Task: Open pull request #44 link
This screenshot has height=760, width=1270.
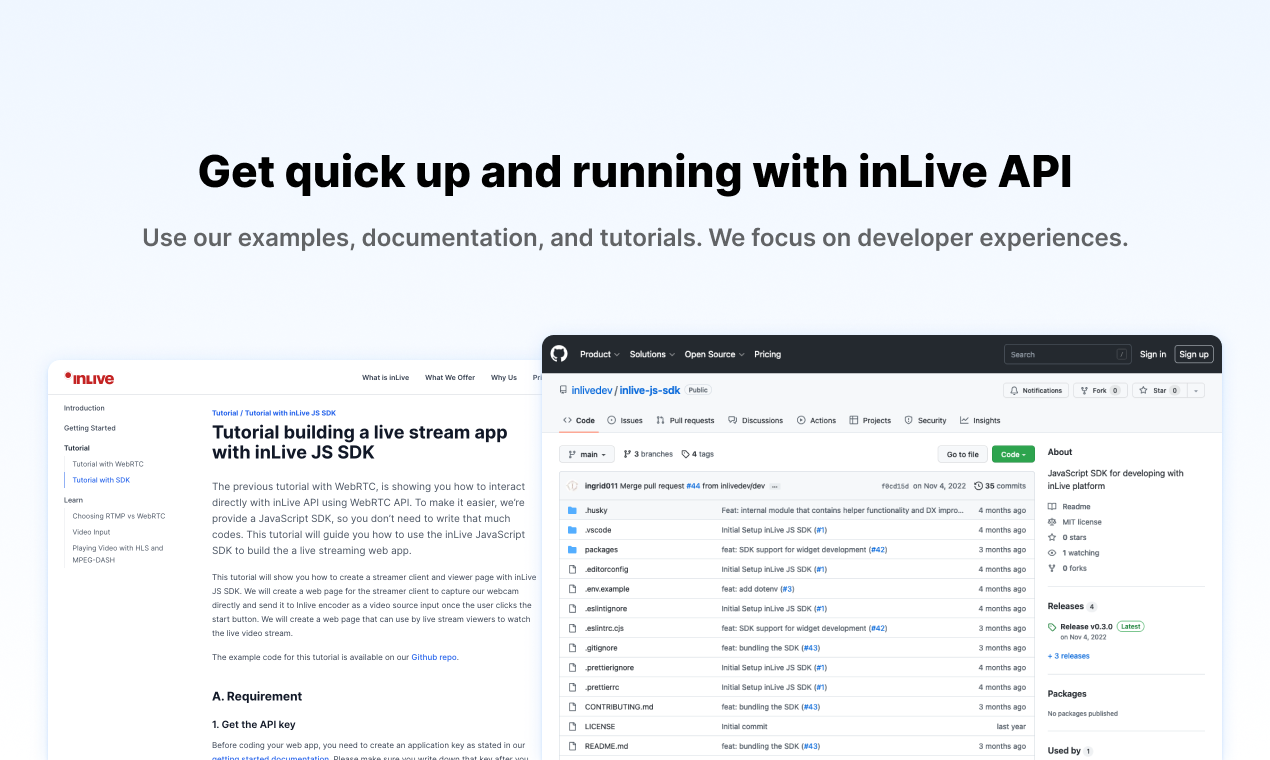Action: point(693,486)
